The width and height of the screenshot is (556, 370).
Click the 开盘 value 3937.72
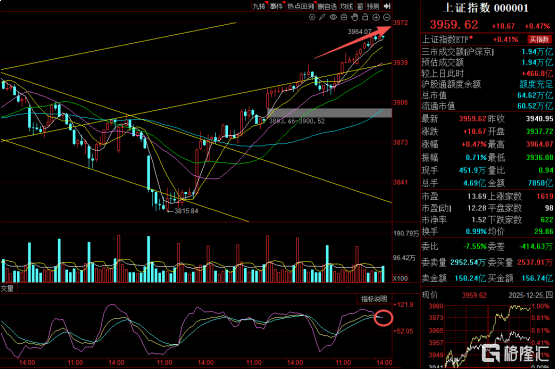click(539, 132)
